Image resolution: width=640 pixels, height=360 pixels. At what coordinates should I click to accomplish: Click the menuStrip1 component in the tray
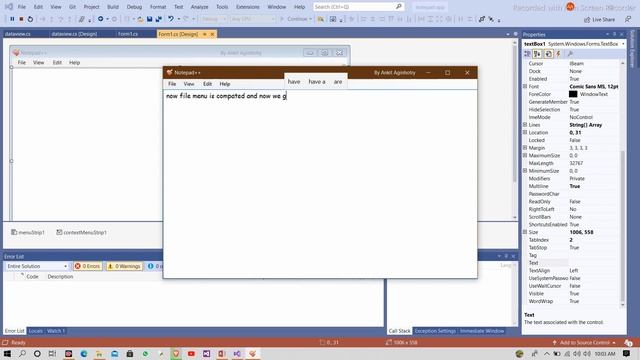point(28,232)
